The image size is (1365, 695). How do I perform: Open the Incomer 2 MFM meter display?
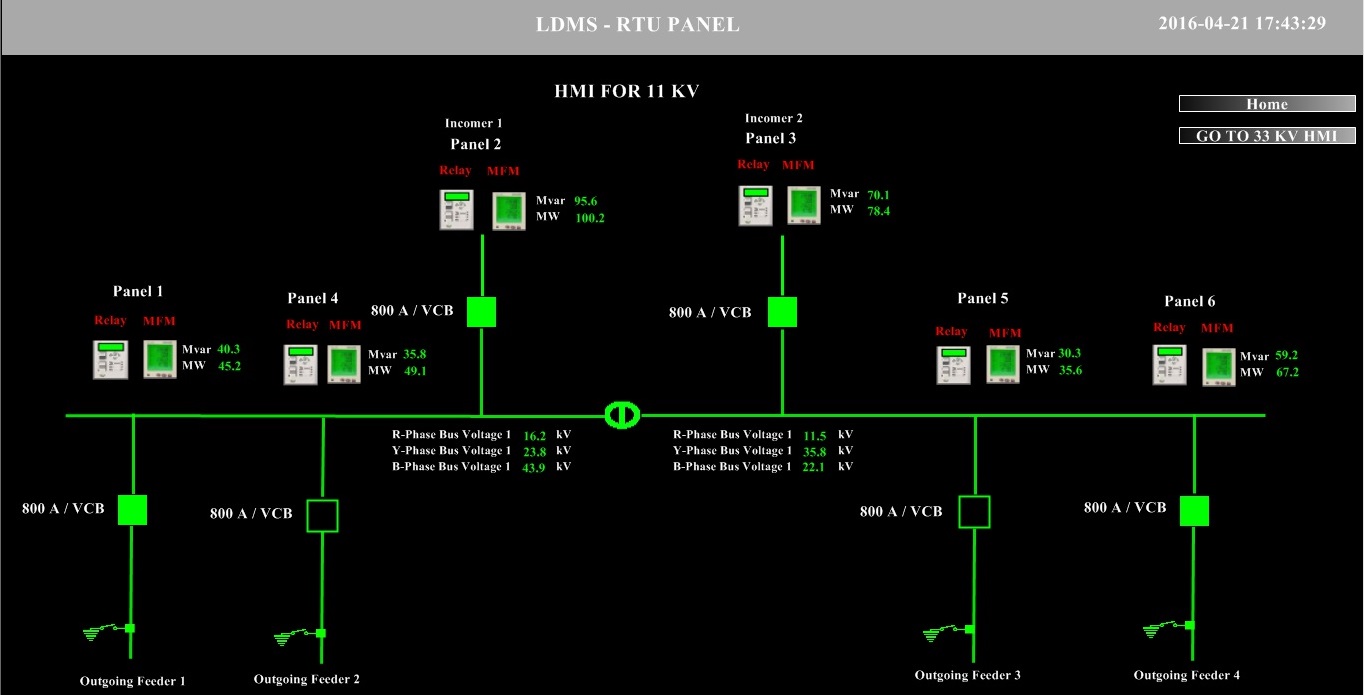click(x=804, y=205)
